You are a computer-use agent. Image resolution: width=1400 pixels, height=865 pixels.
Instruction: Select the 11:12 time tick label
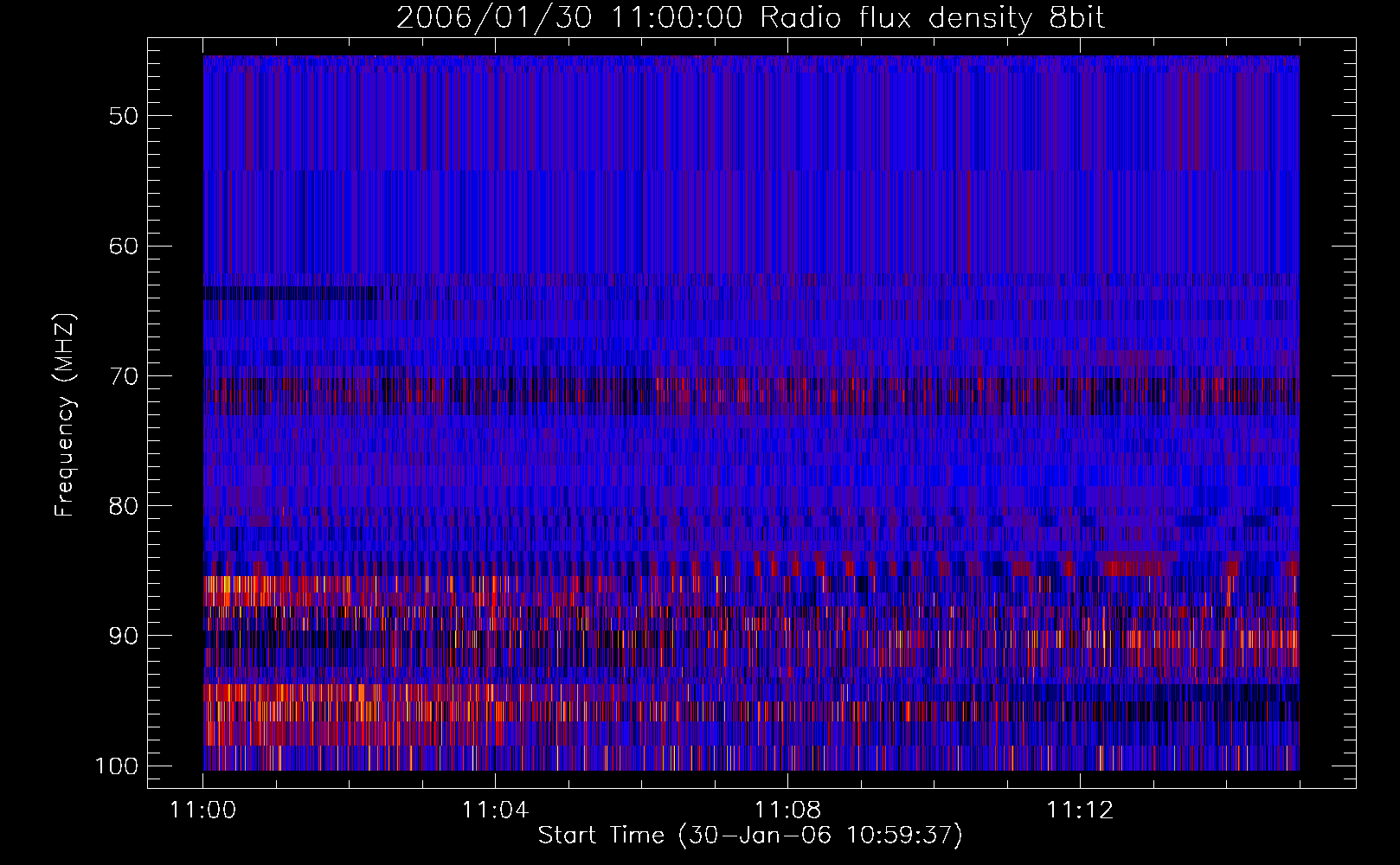[1079, 810]
